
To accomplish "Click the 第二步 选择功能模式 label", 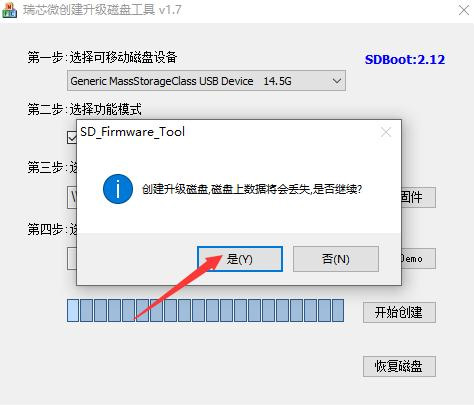I will tap(84, 109).
